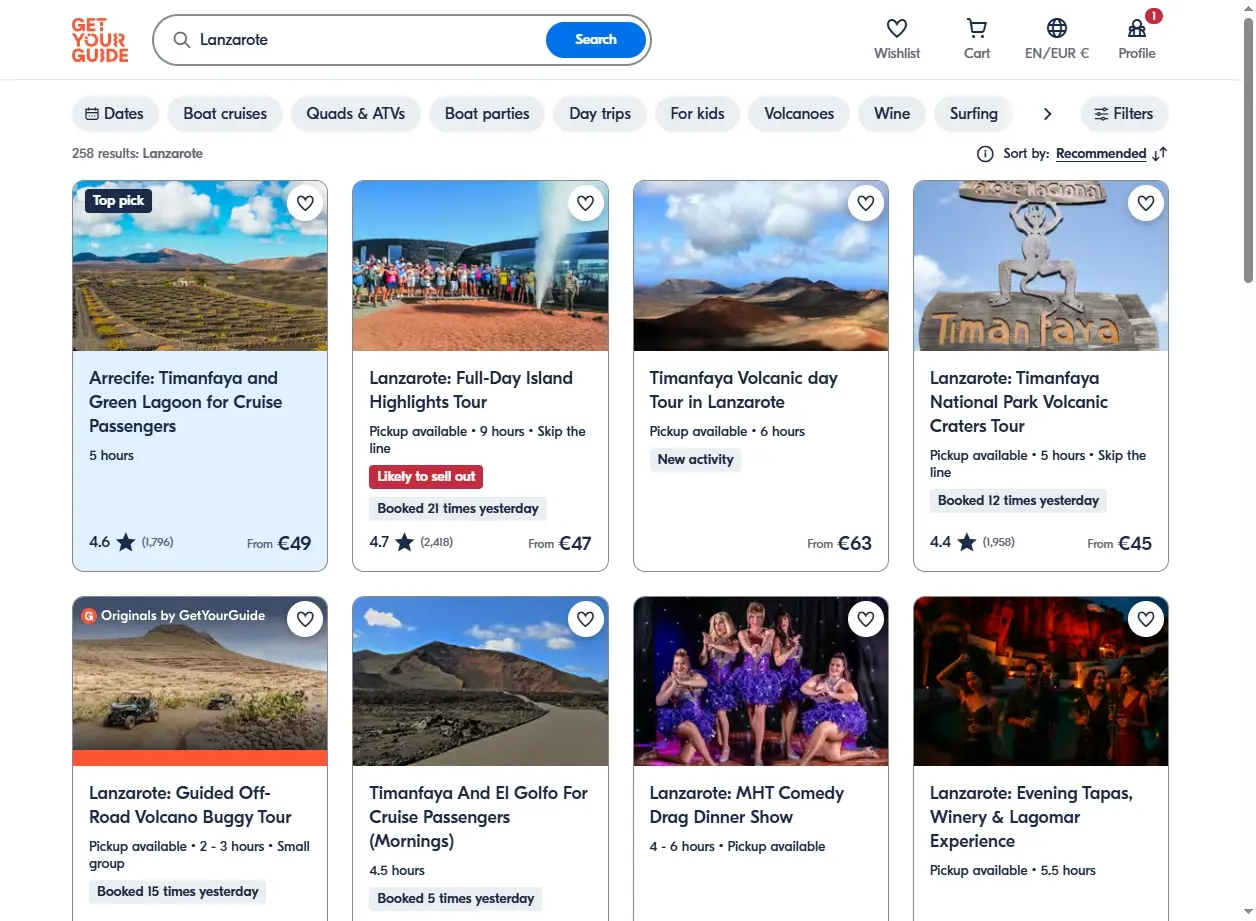Image resolution: width=1256 pixels, height=921 pixels.
Task: Click the star beside the 4.4 rating
Action: click(x=966, y=543)
